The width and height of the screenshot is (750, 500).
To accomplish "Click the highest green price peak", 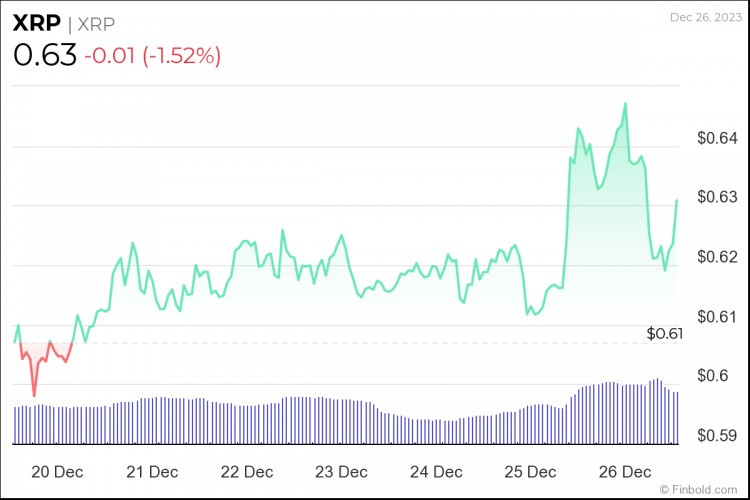I will 625,104.
